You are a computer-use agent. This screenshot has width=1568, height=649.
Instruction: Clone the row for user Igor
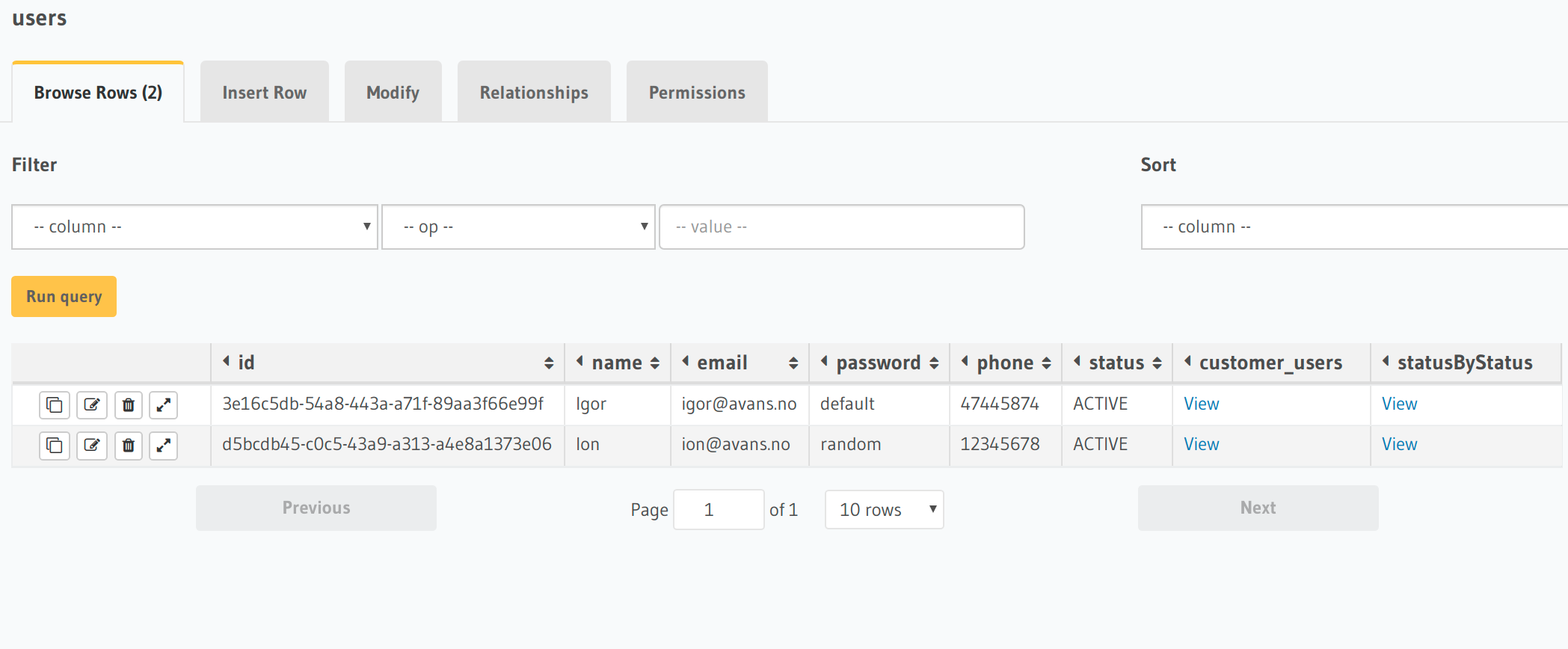pos(54,405)
